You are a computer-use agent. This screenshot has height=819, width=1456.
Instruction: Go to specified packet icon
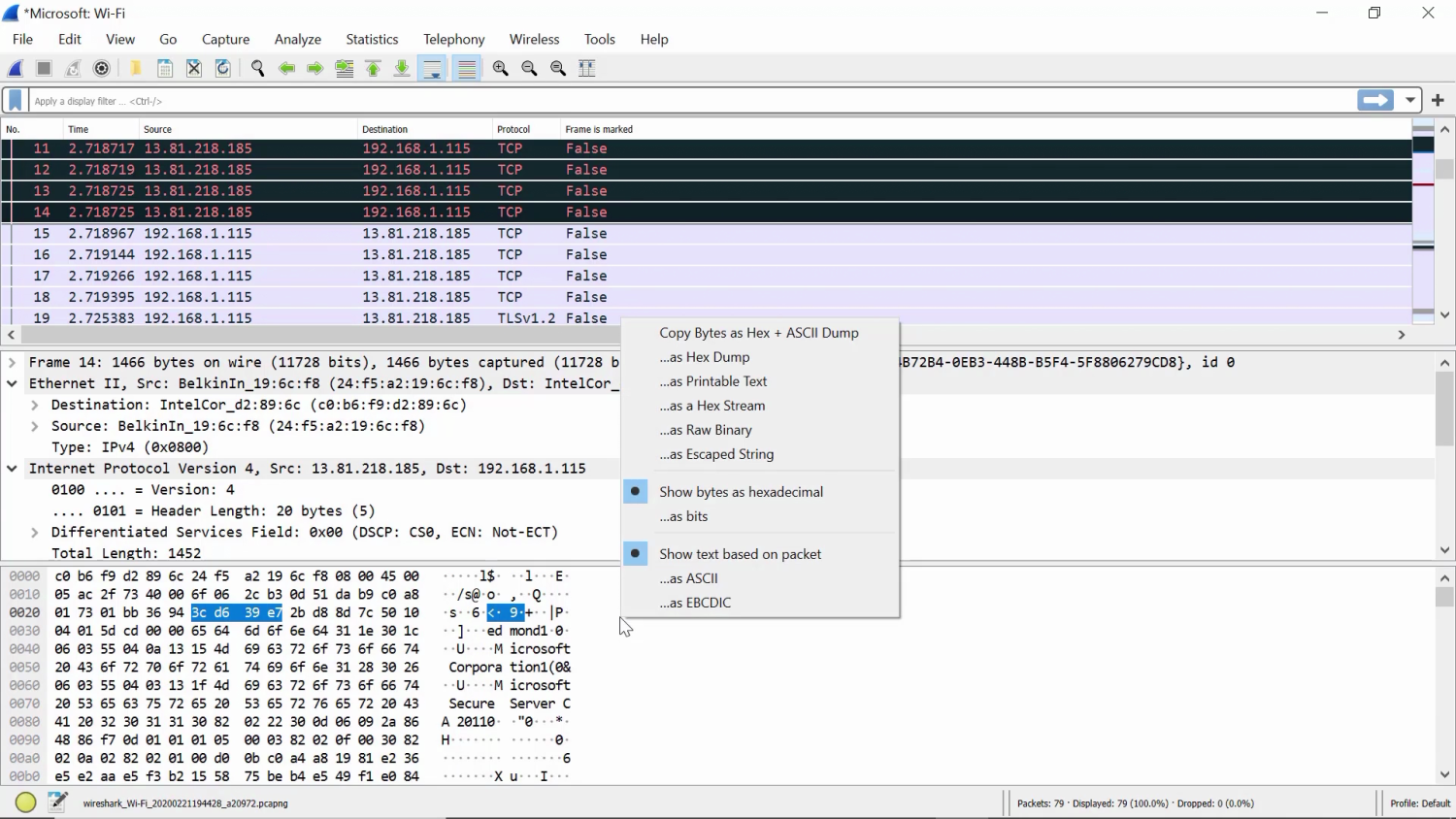coord(345,68)
